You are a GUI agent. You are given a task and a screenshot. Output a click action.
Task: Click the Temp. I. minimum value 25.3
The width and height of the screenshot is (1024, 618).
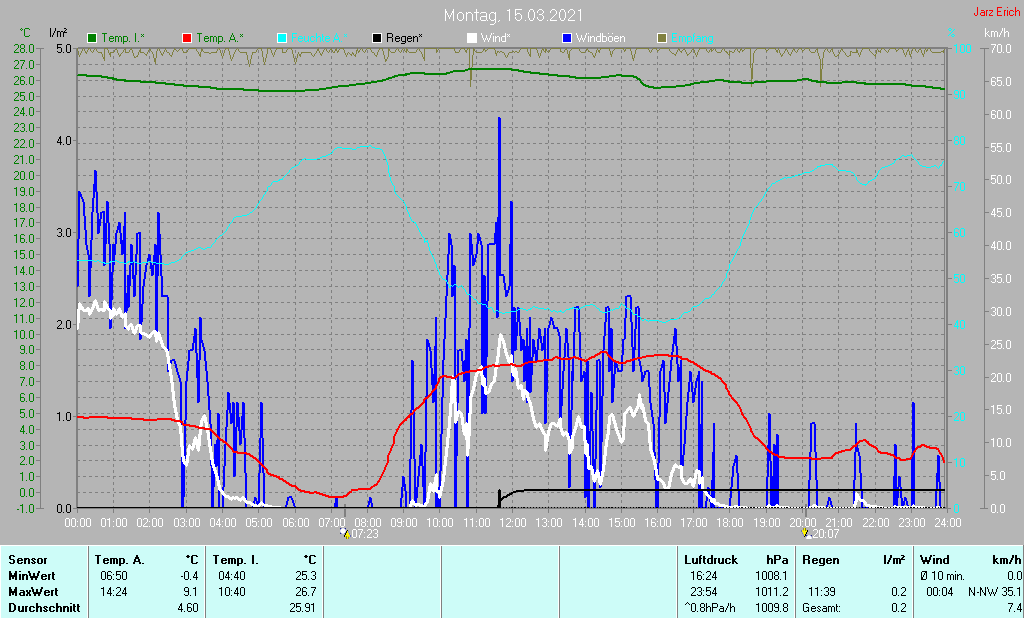pyautogui.click(x=306, y=576)
